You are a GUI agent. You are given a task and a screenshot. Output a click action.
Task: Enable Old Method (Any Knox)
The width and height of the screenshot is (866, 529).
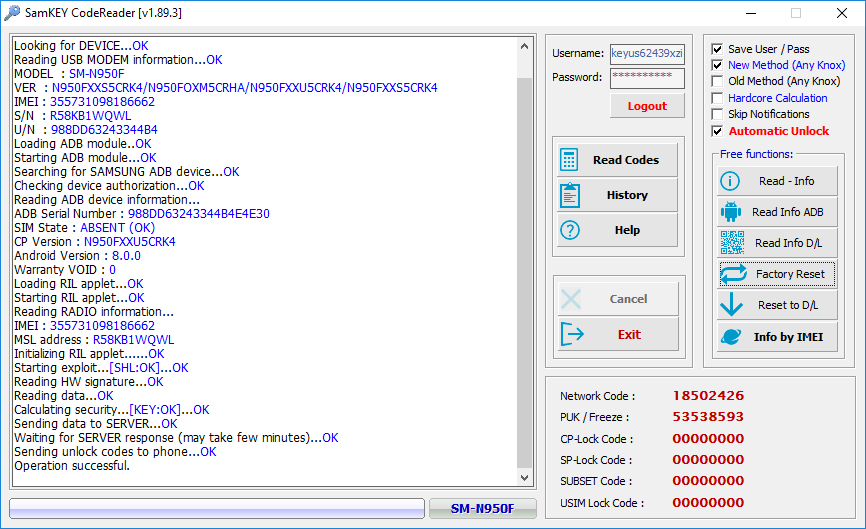click(717, 81)
